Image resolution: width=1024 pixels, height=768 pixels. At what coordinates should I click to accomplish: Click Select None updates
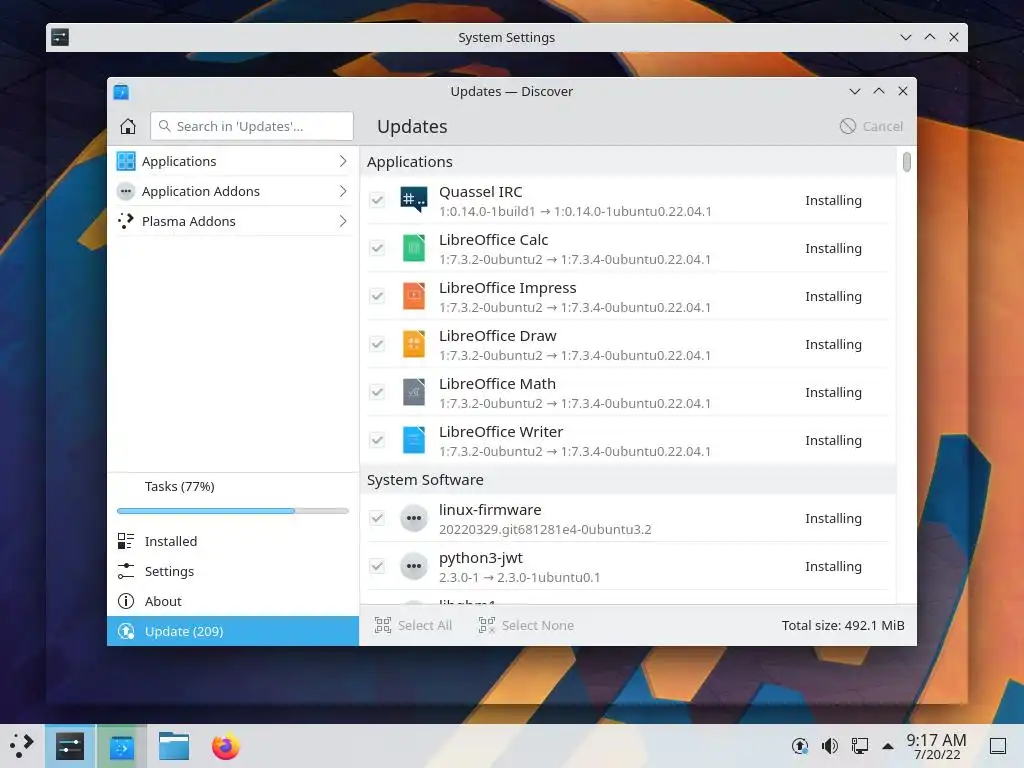click(526, 625)
